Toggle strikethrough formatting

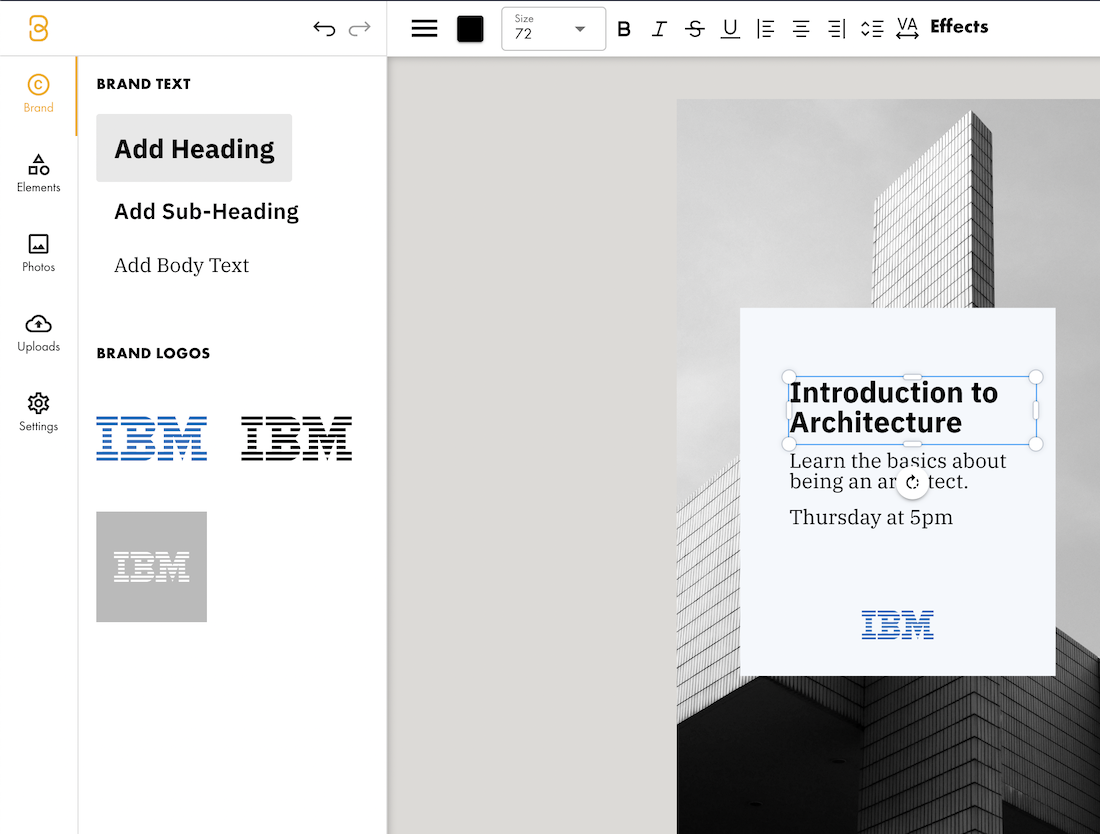pos(695,29)
